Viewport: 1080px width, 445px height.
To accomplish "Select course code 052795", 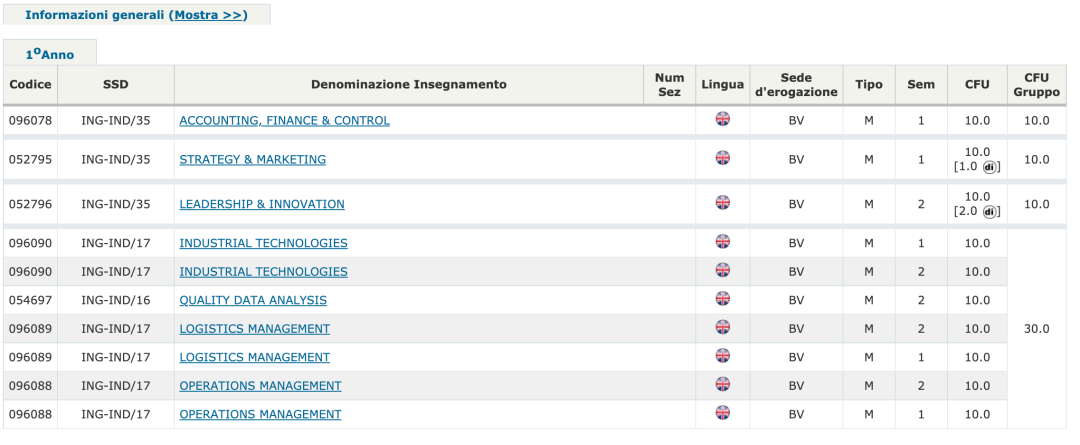I will pyautogui.click(x=30, y=160).
